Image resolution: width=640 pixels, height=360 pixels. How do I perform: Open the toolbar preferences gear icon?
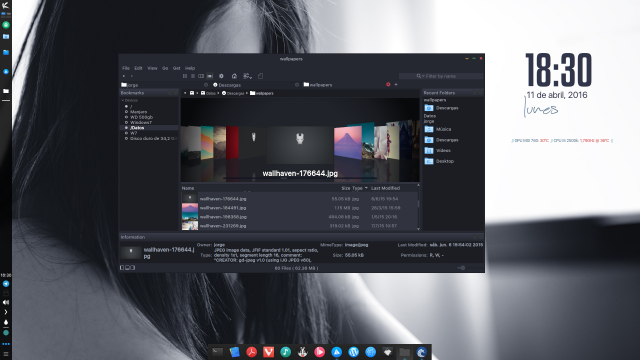coord(221,76)
